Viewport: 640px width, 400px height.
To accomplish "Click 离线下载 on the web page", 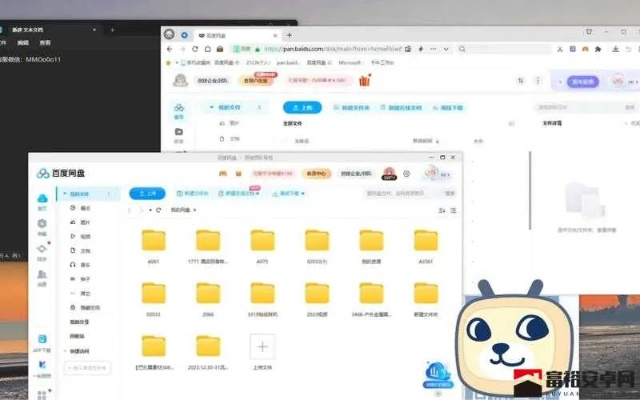I will click(x=448, y=108).
